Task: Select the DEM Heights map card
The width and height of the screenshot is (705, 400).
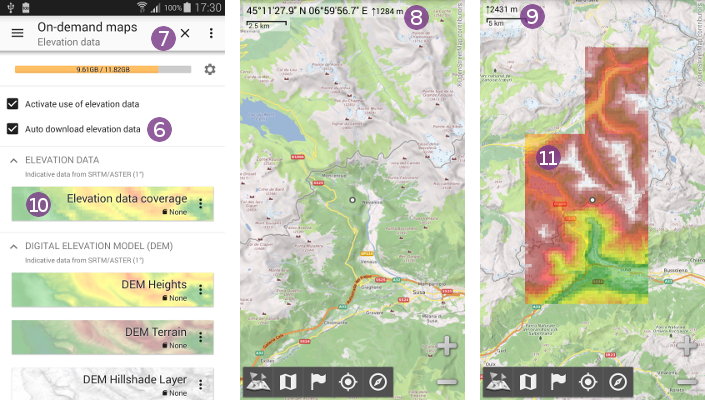Action: tap(112, 290)
